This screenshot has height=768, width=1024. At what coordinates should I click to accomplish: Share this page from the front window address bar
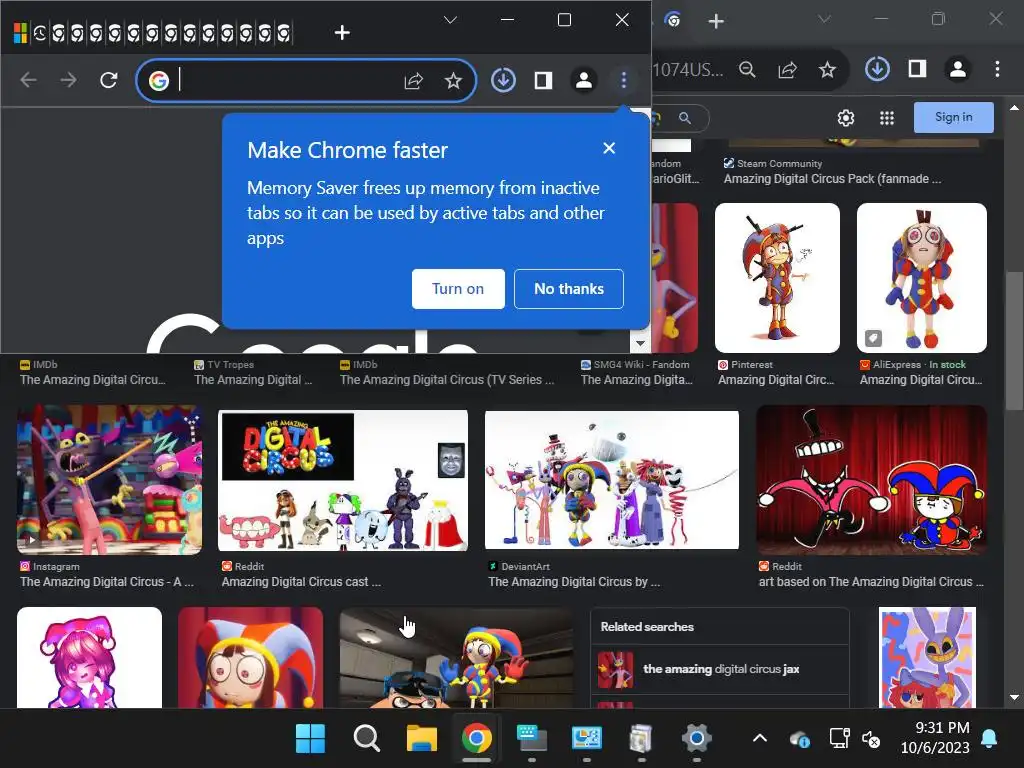(413, 81)
